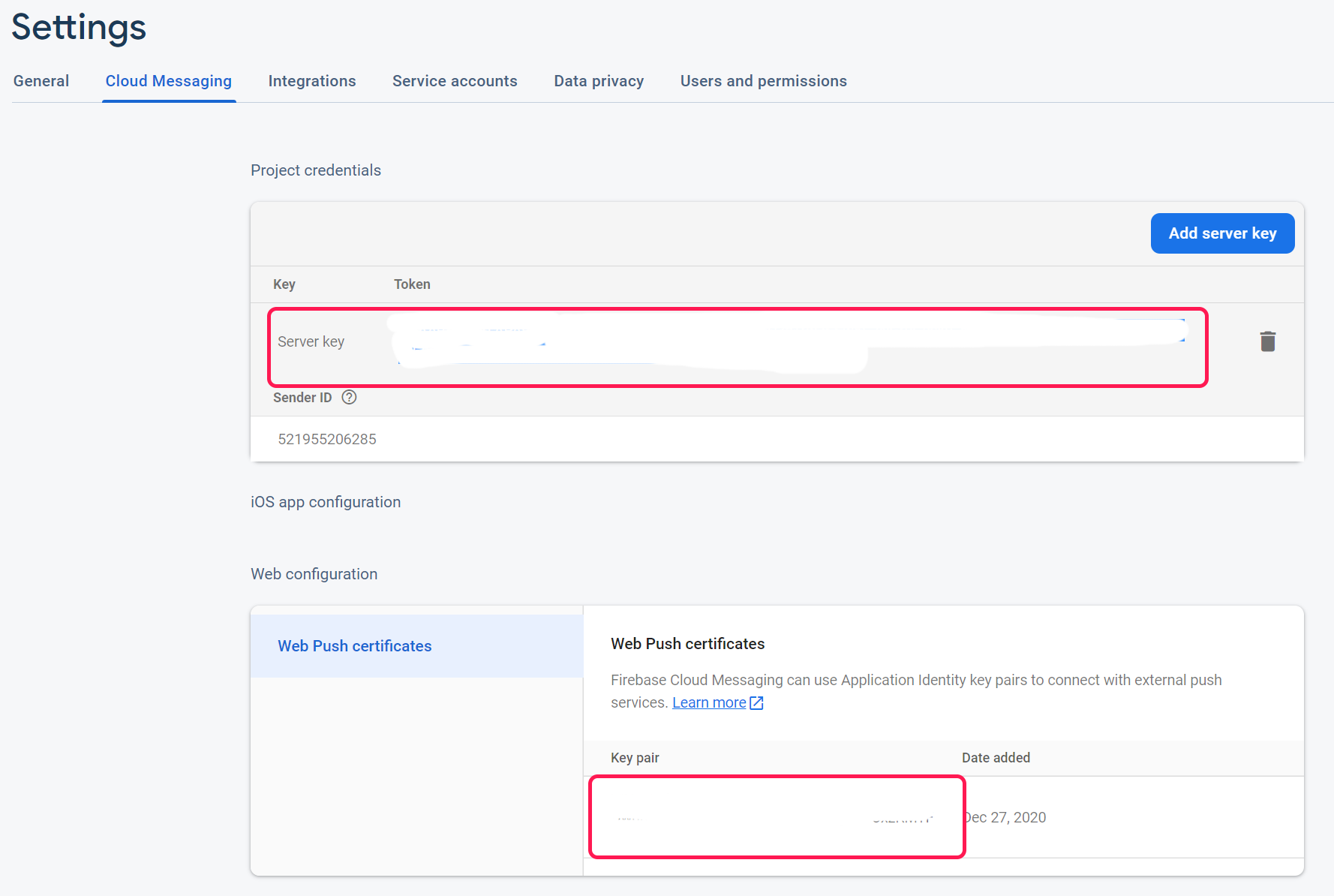Click the iOS app configuration heading
Viewport: 1334px width, 896px height.
point(326,502)
